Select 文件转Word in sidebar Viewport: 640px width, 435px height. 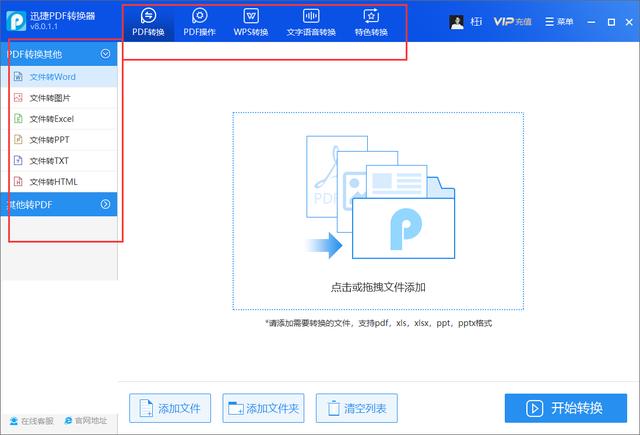(59, 77)
